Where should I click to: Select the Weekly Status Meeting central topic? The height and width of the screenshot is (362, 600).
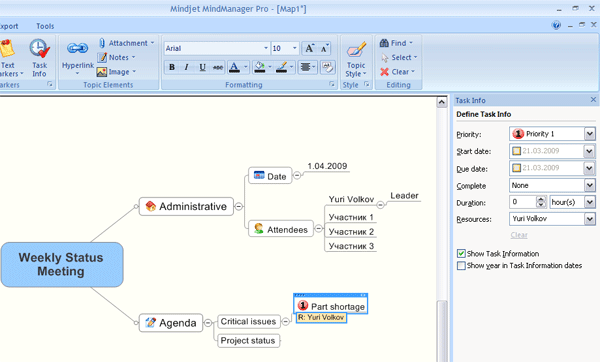[62, 264]
